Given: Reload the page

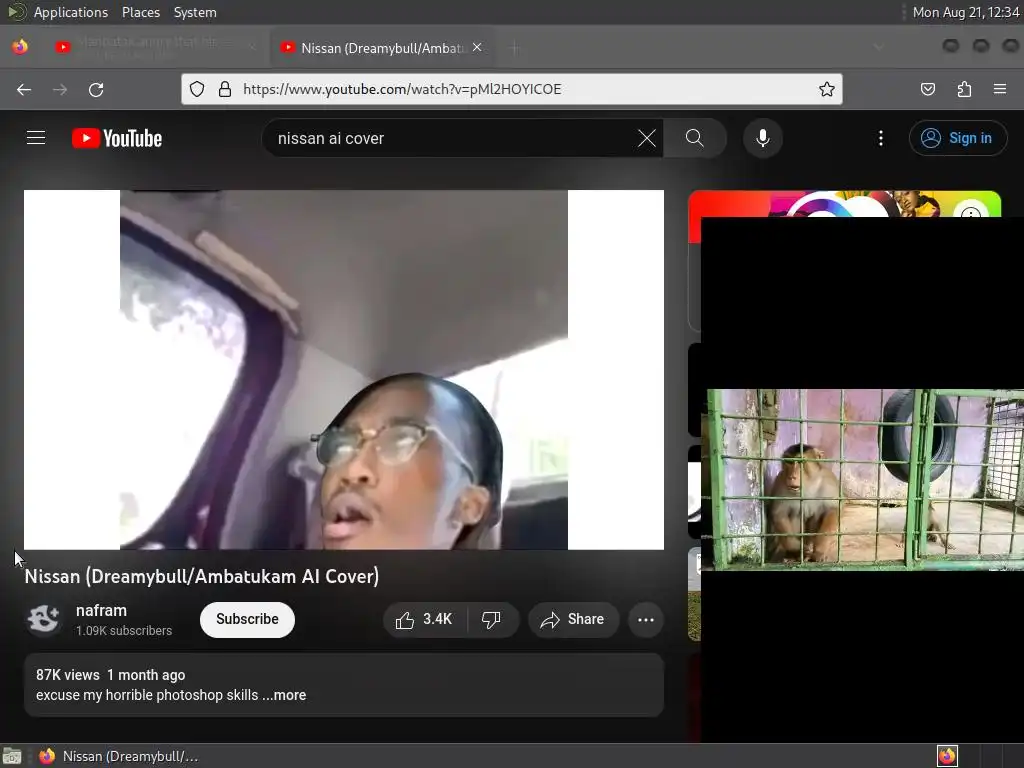Looking at the screenshot, I should tap(96, 89).
